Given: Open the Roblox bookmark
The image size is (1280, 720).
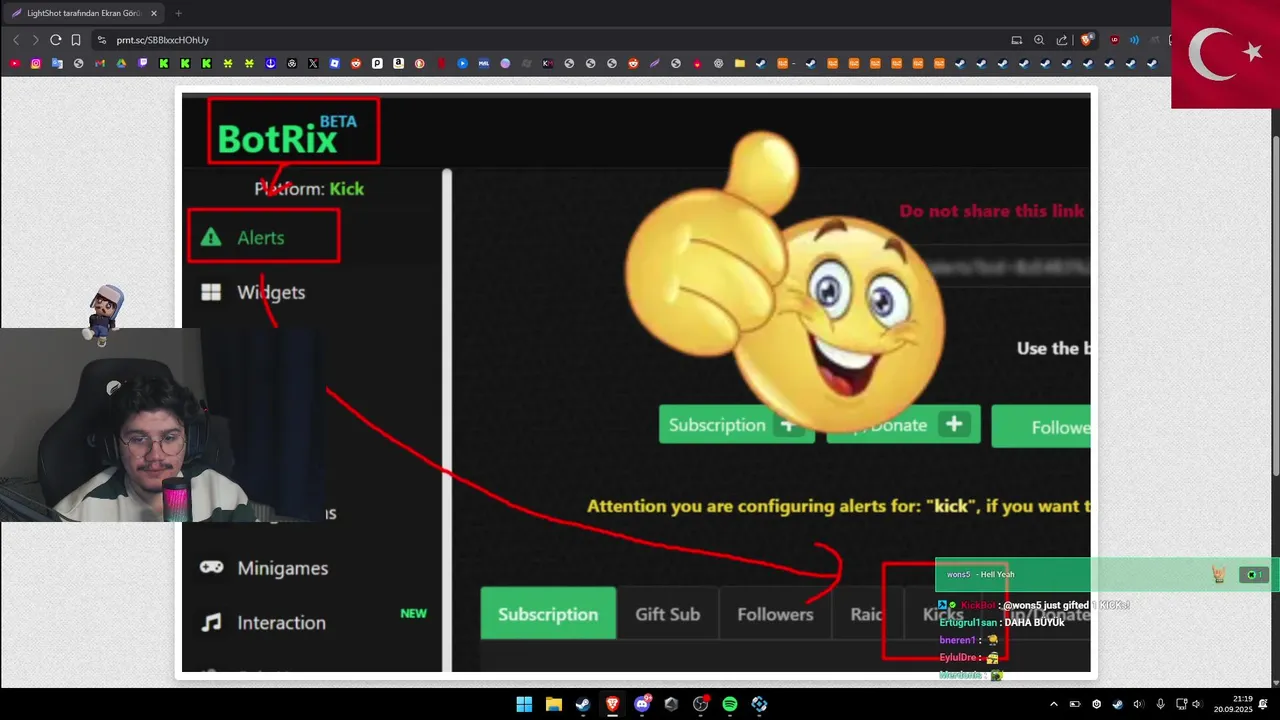Looking at the screenshot, I should click(x=335, y=63).
